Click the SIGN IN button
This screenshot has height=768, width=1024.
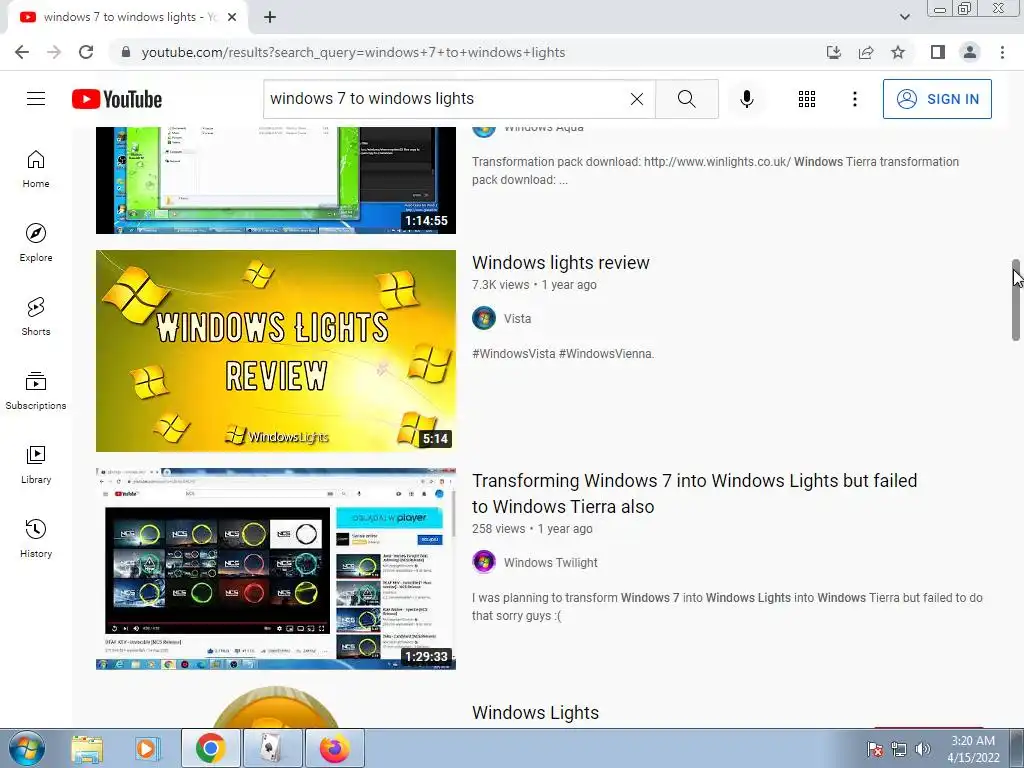(937, 99)
